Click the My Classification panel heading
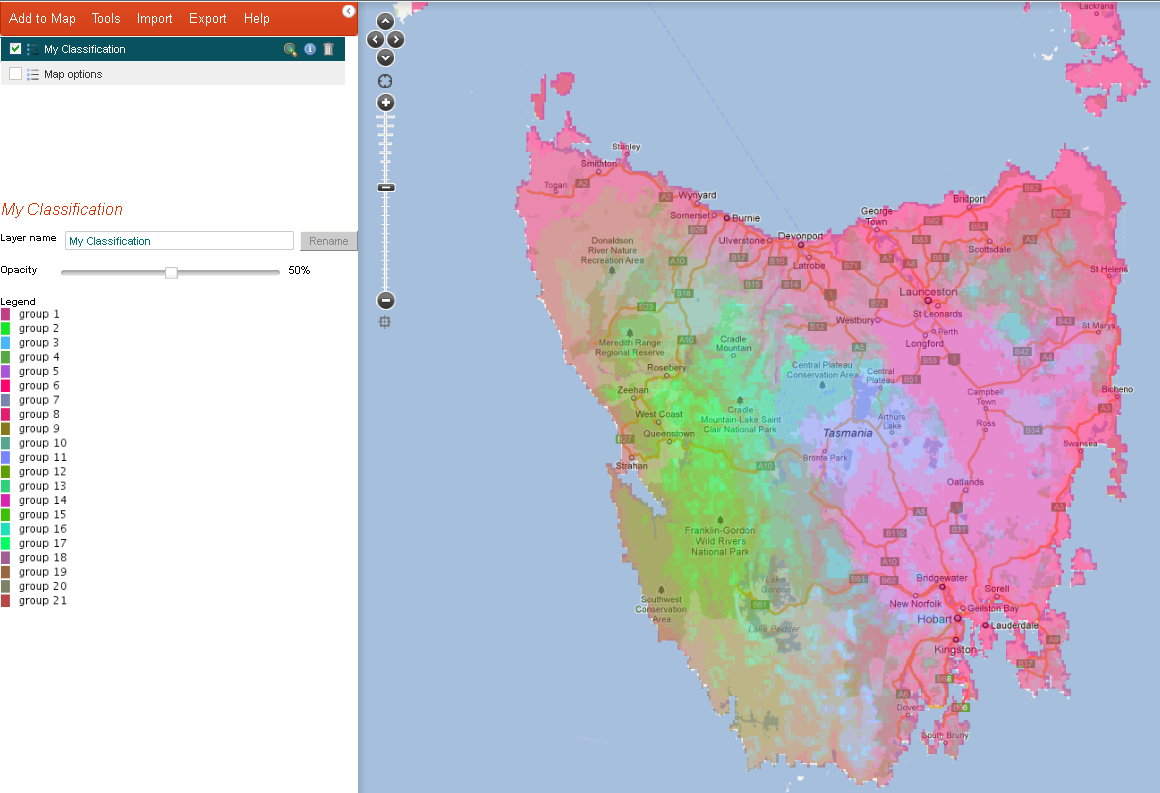Screen dimensions: 1160x793 point(62,209)
